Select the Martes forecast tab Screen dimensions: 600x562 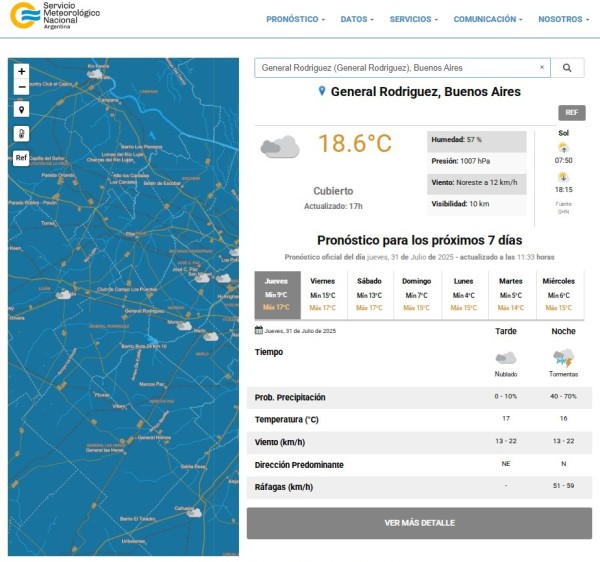click(x=511, y=295)
